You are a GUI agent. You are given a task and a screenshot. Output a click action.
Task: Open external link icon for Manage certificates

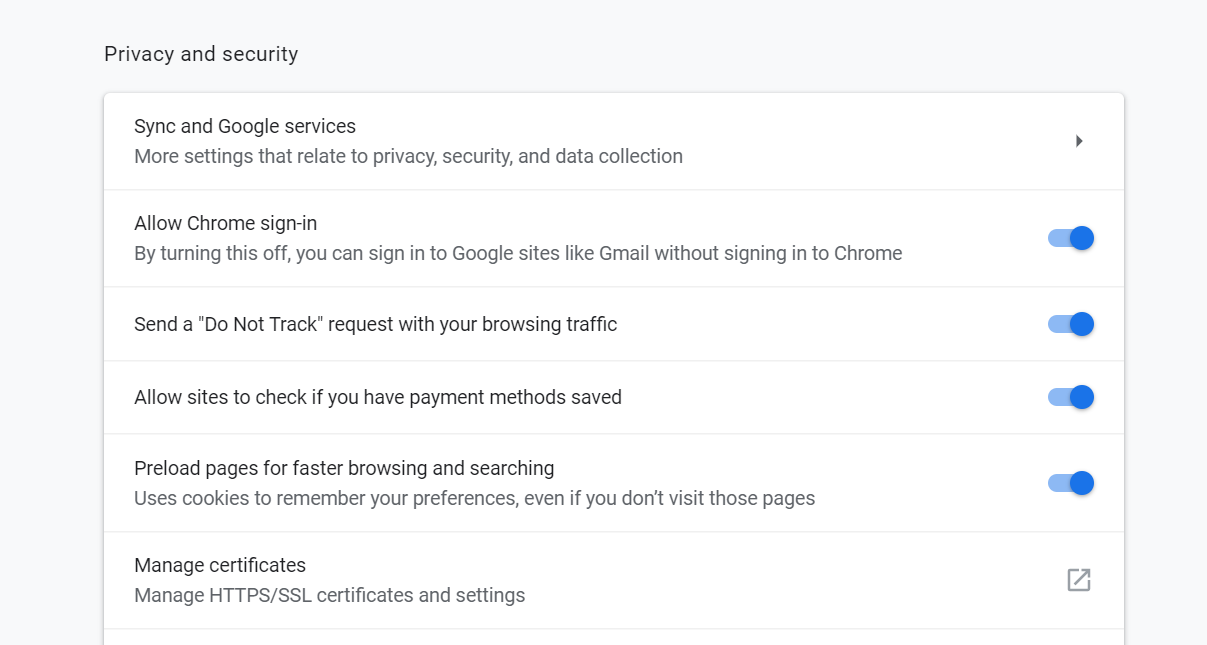[1078, 580]
